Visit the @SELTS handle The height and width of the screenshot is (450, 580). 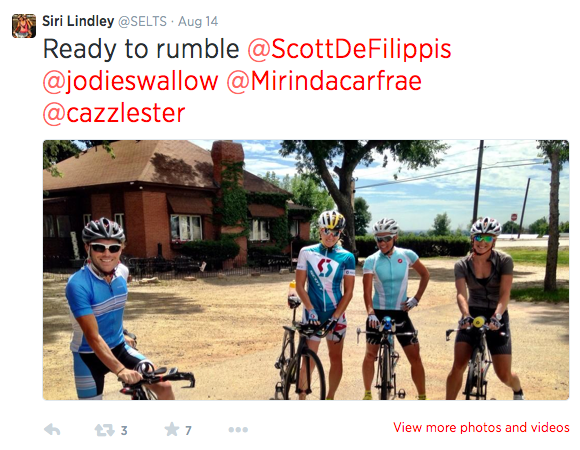142,21
